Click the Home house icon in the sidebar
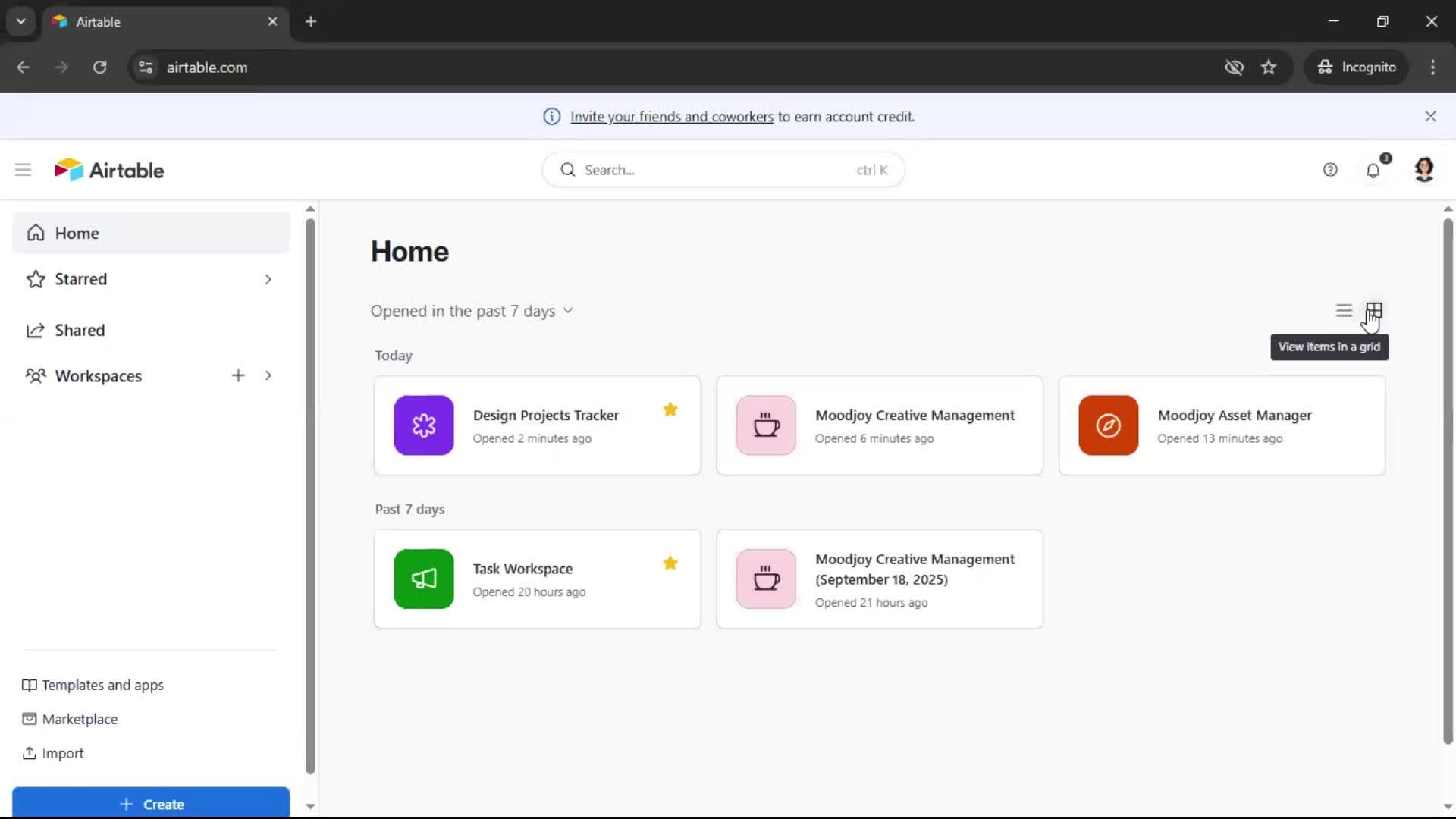Viewport: 1456px width, 819px height. pyautogui.click(x=36, y=233)
